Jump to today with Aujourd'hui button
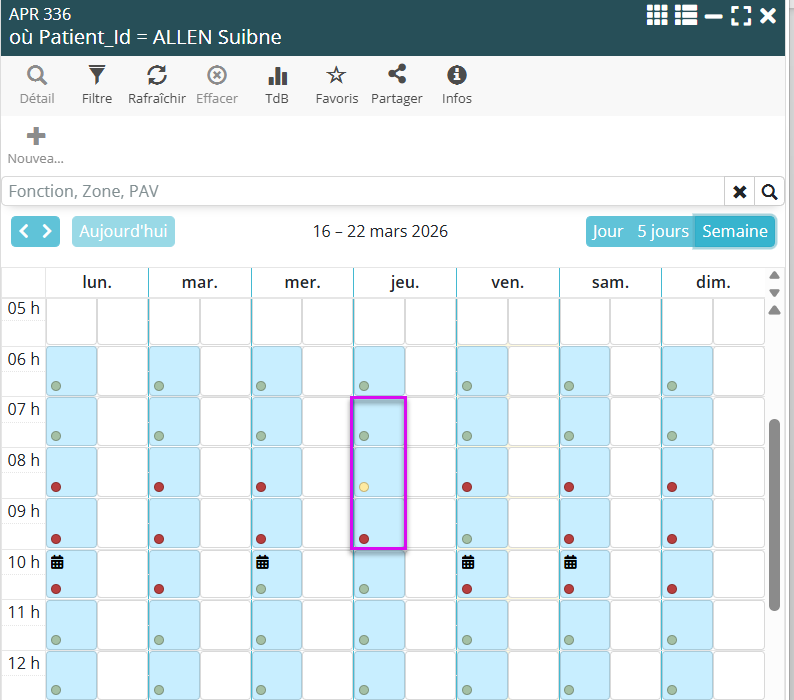 (x=123, y=231)
